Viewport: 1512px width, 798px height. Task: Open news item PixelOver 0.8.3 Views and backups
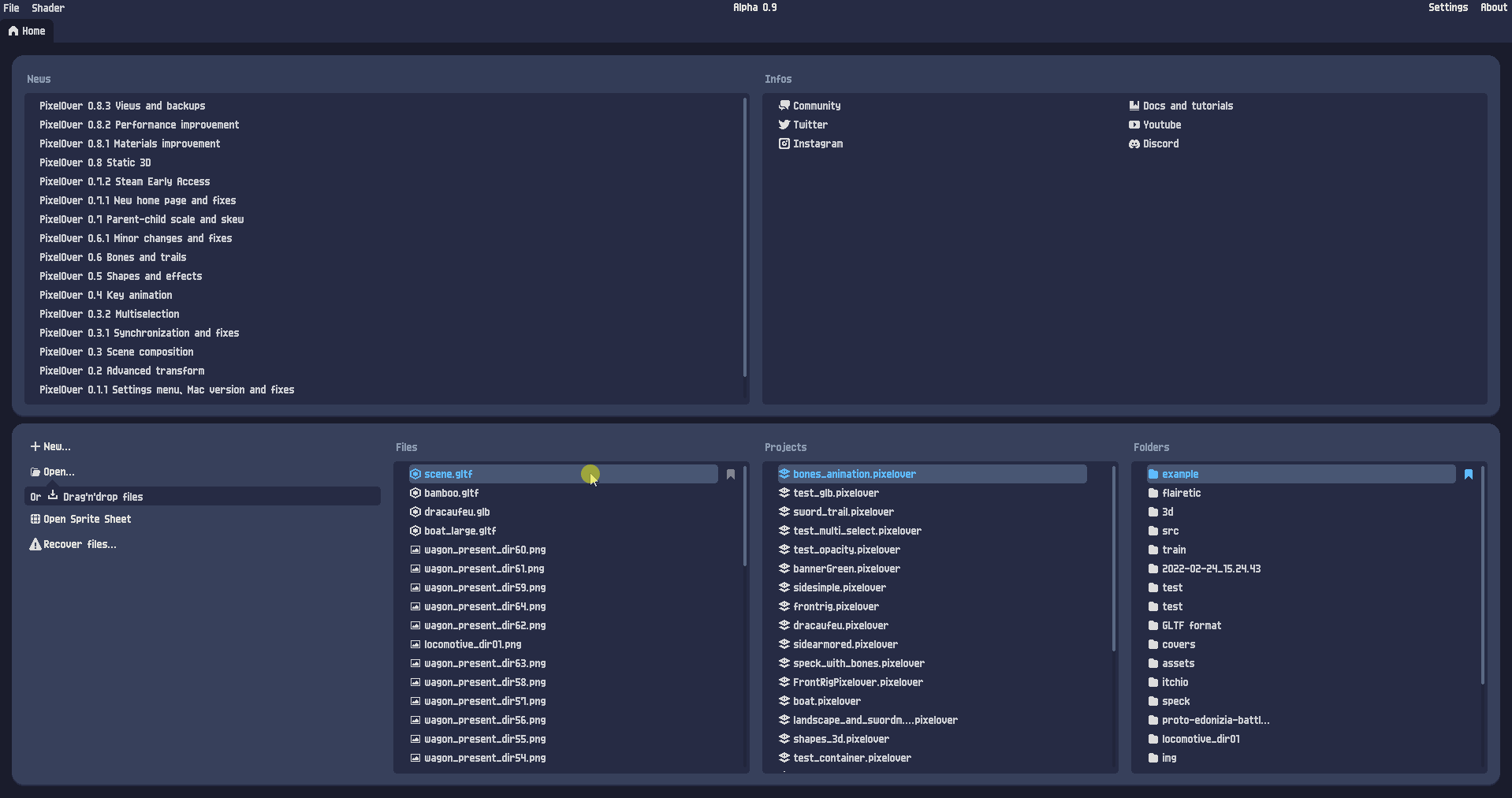[122, 106]
